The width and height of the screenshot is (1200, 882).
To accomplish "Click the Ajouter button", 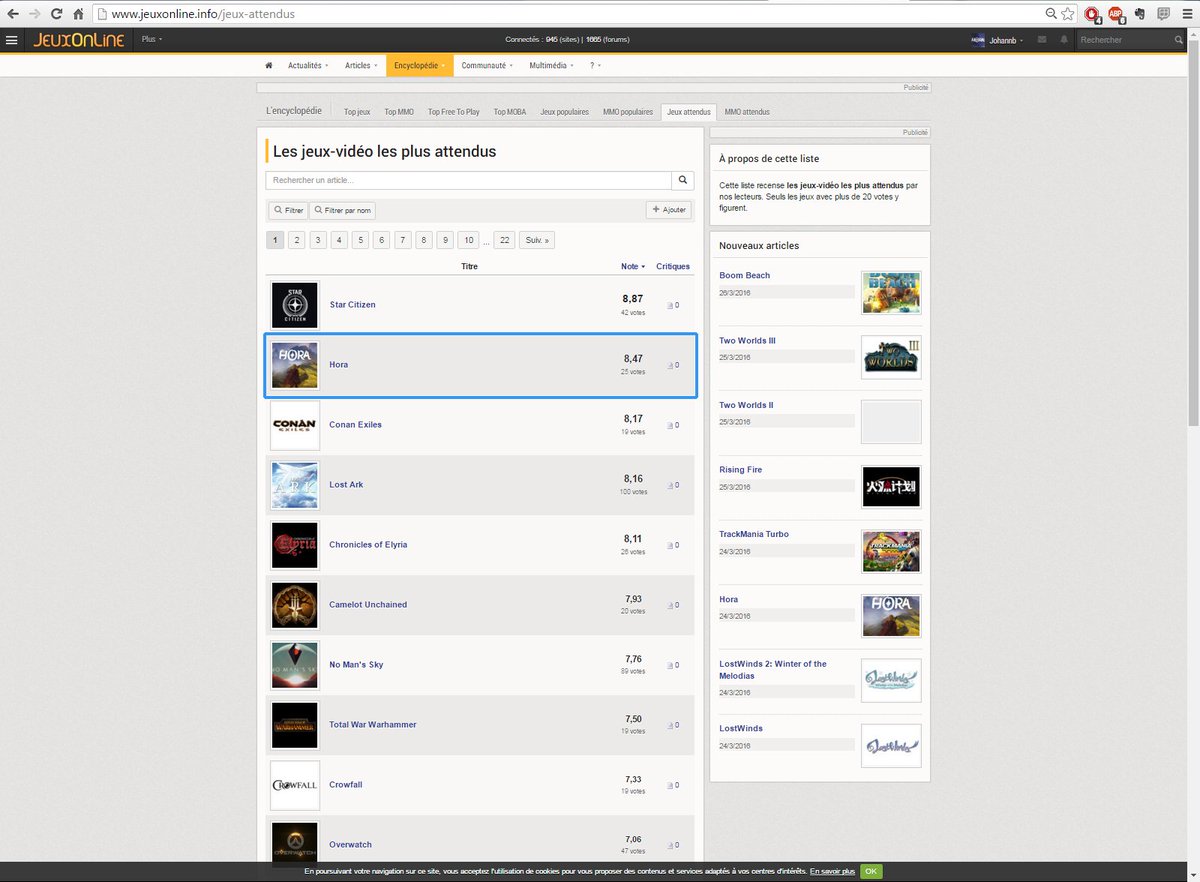I will click(x=669, y=210).
